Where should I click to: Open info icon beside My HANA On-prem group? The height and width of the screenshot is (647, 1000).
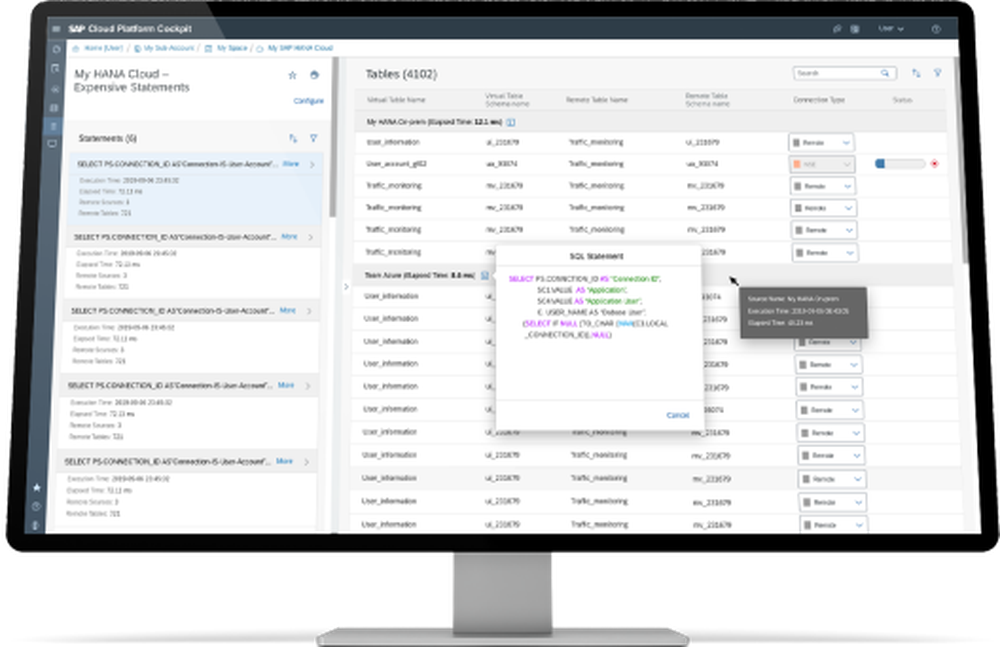click(x=511, y=122)
